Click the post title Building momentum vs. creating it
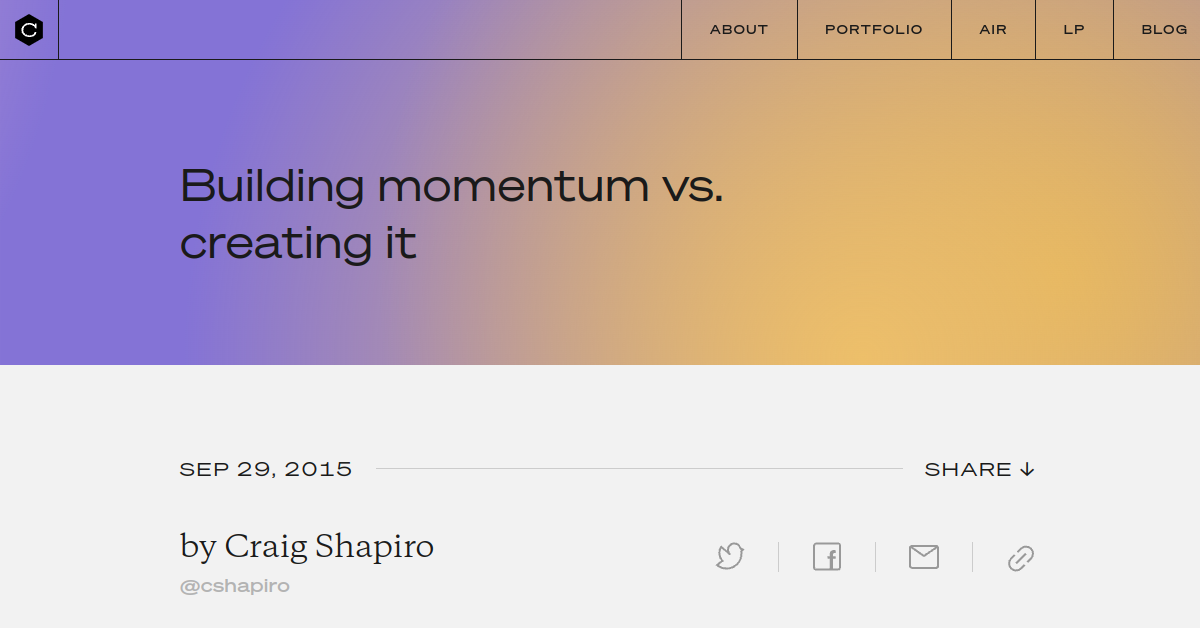Viewport: 1200px width, 628px height. coord(452,212)
